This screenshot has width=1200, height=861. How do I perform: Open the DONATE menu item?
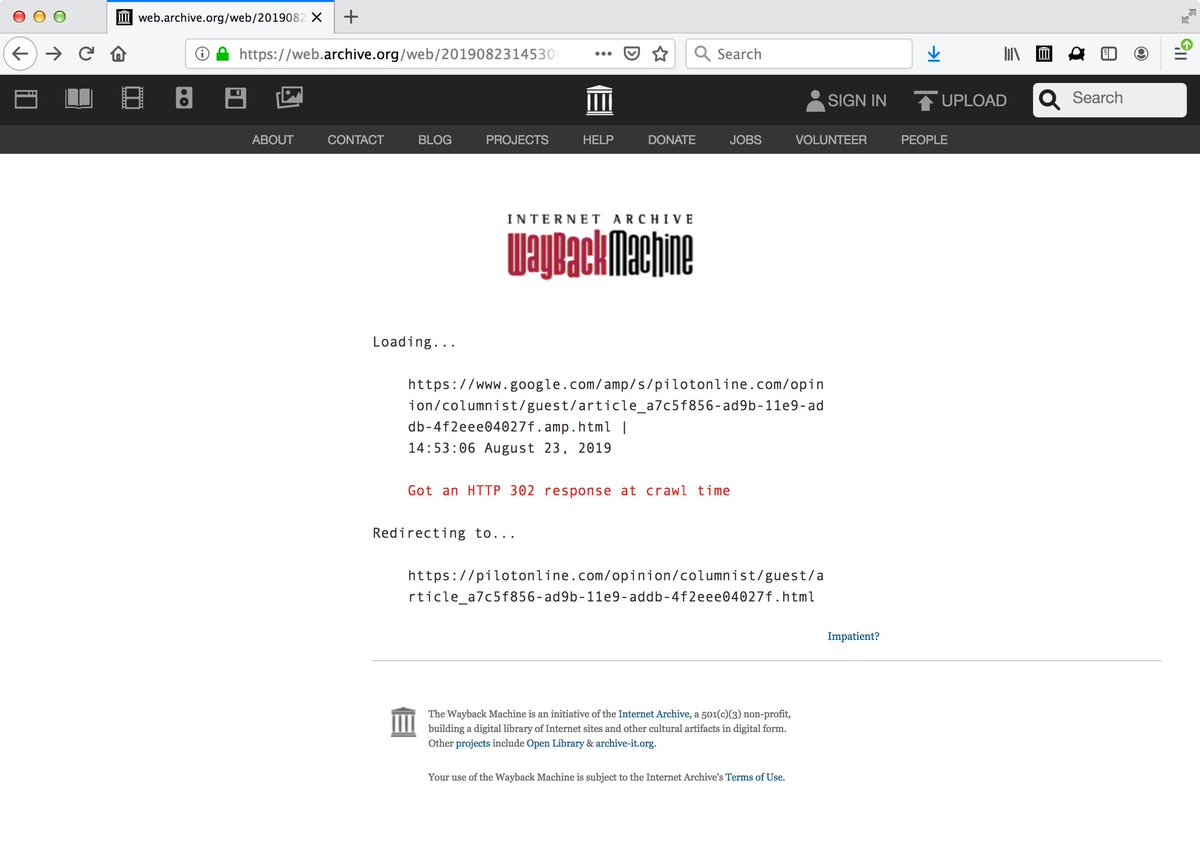[672, 140]
